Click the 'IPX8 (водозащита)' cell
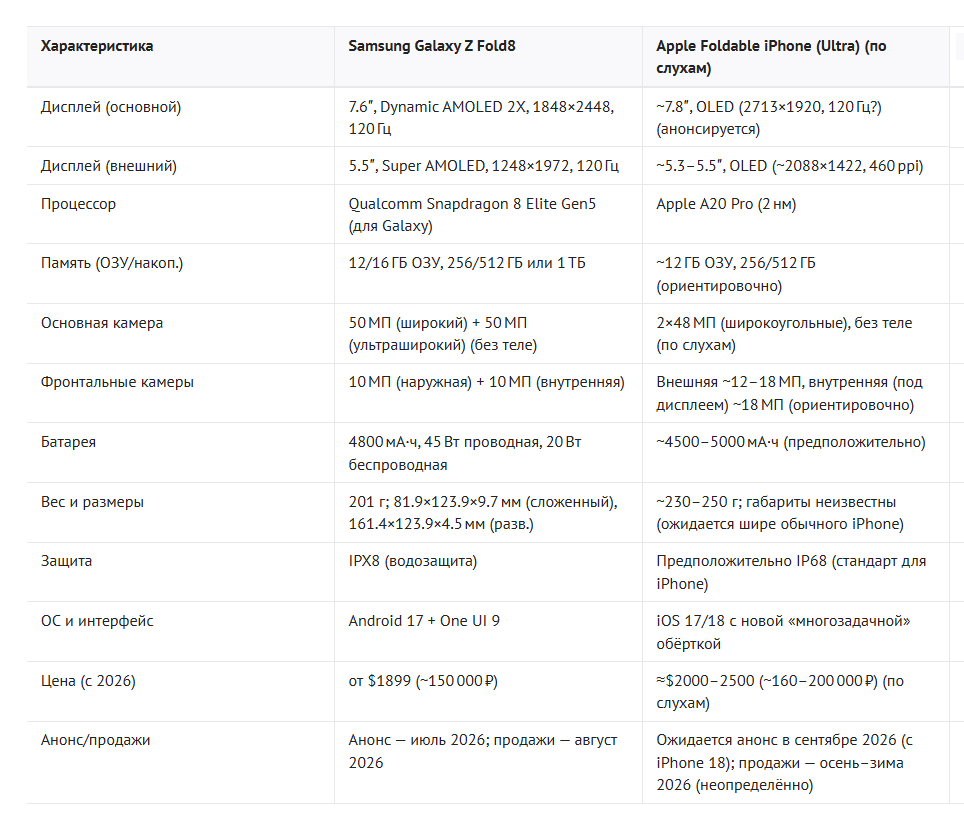Viewport: 964px width, 816px height. pos(413,561)
